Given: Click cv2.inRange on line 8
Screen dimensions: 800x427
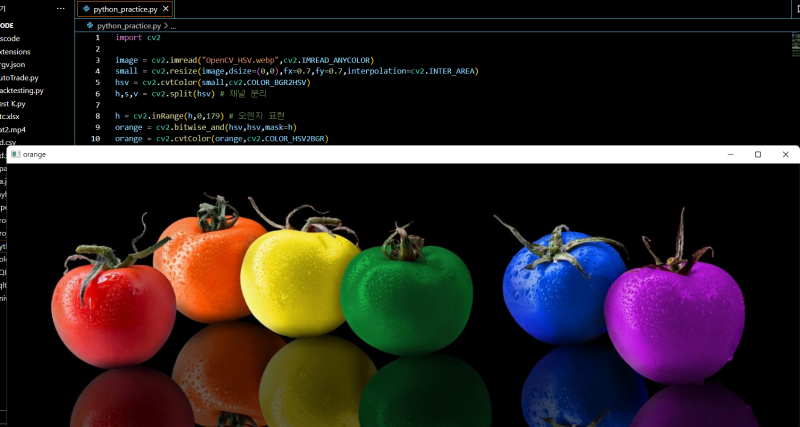Looking at the screenshot, I should point(159,116).
